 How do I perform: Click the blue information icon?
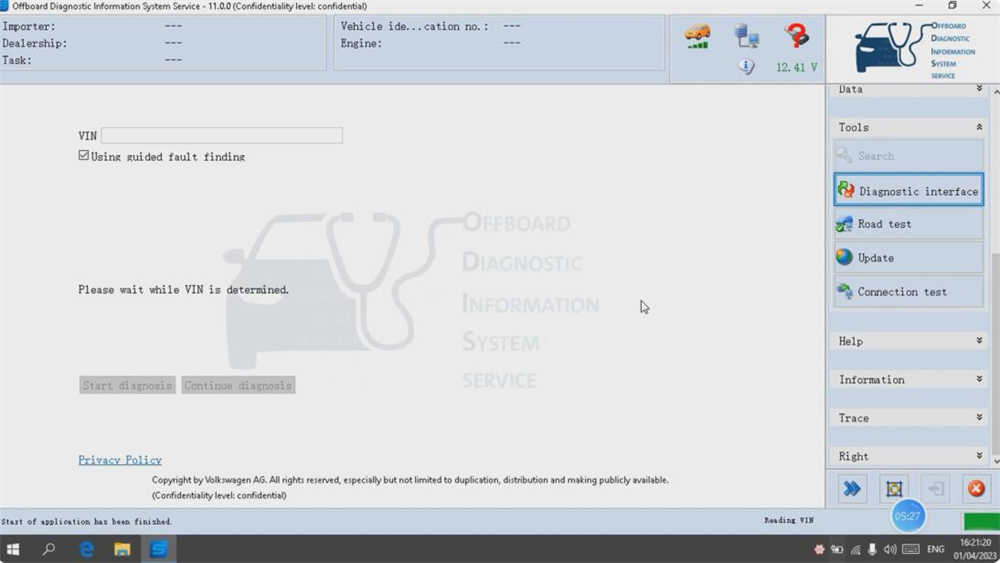(746, 66)
